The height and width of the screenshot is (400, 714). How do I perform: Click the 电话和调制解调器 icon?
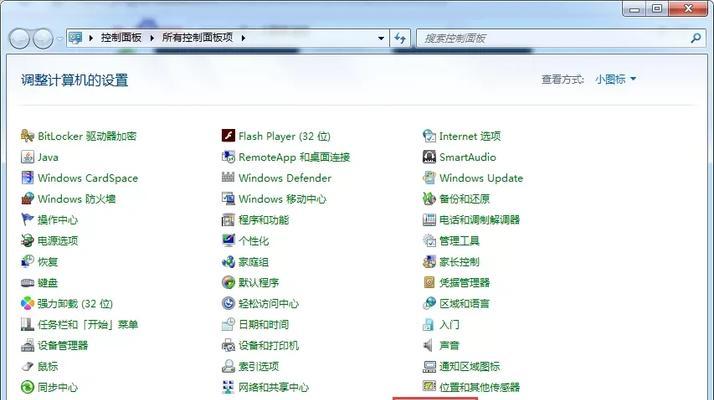pos(429,220)
